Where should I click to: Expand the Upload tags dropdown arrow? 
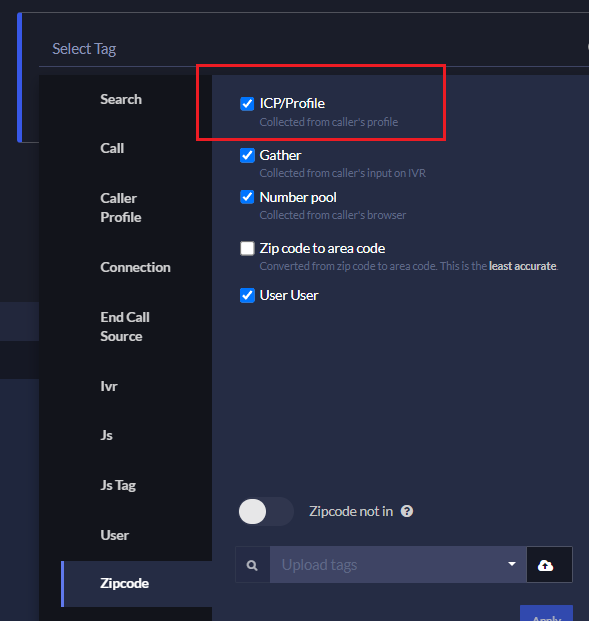click(x=512, y=564)
